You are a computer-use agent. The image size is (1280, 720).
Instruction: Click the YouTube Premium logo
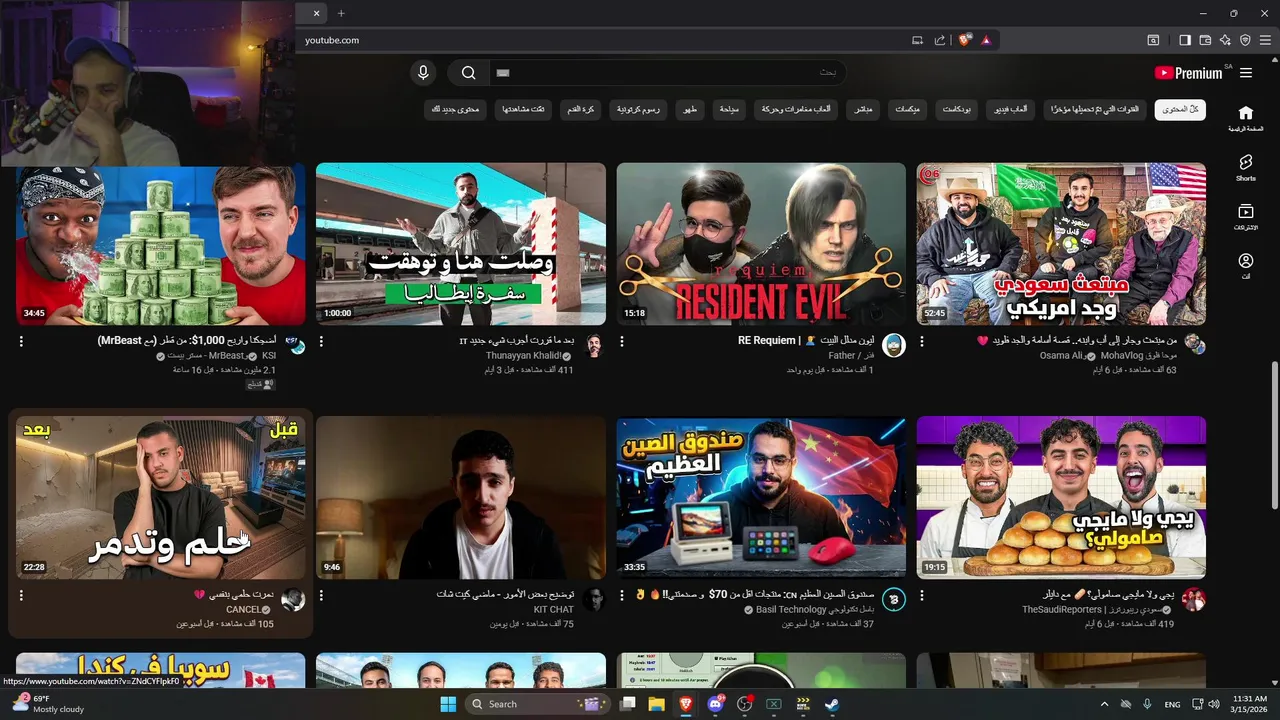pyautogui.click(x=1188, y=73)
